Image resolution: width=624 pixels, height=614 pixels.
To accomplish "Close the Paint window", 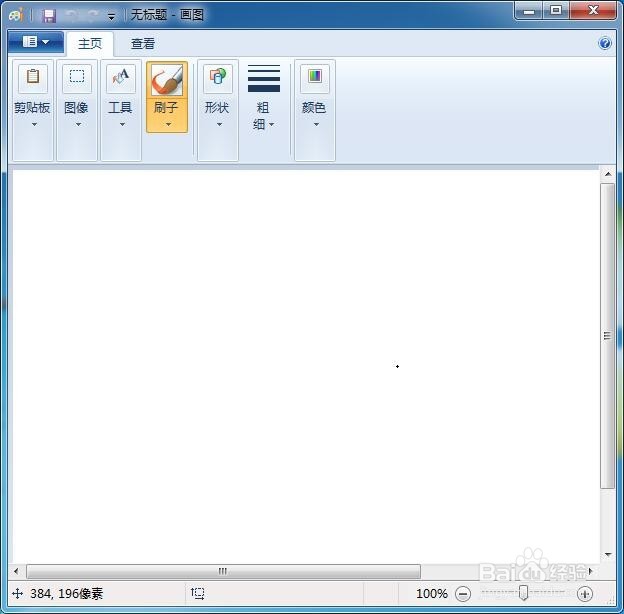I will pos(593,11).
